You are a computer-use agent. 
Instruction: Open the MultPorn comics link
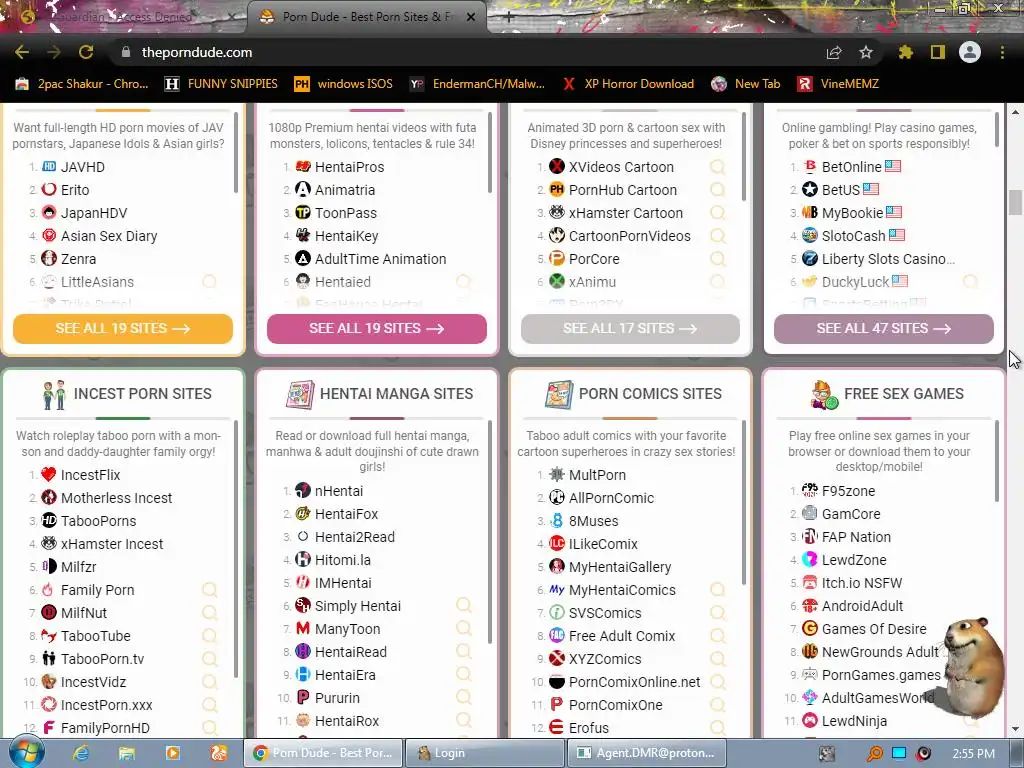click(597, 475)
